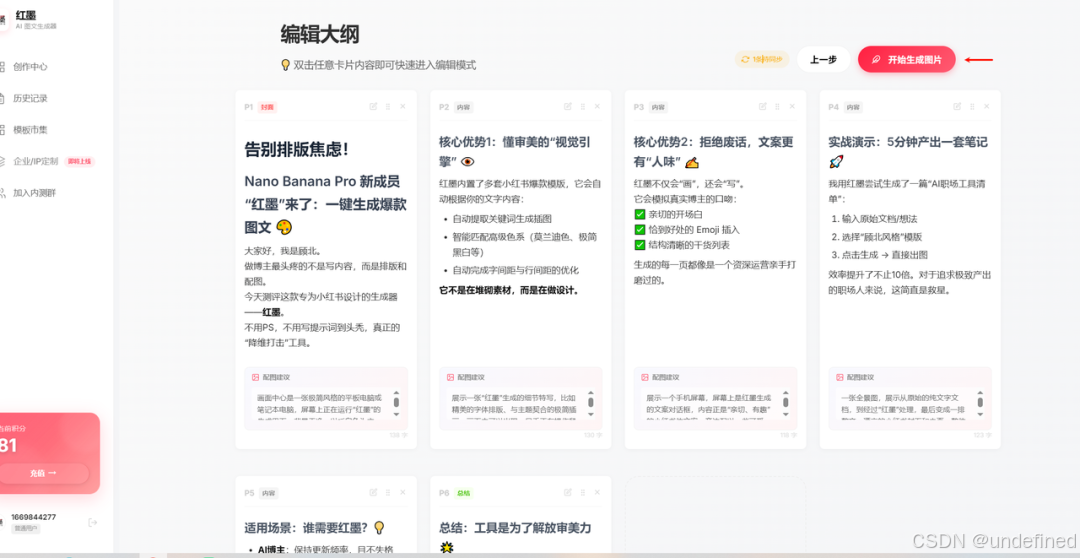Click the logout icon beside user 1669844277

tap(93, 522)
